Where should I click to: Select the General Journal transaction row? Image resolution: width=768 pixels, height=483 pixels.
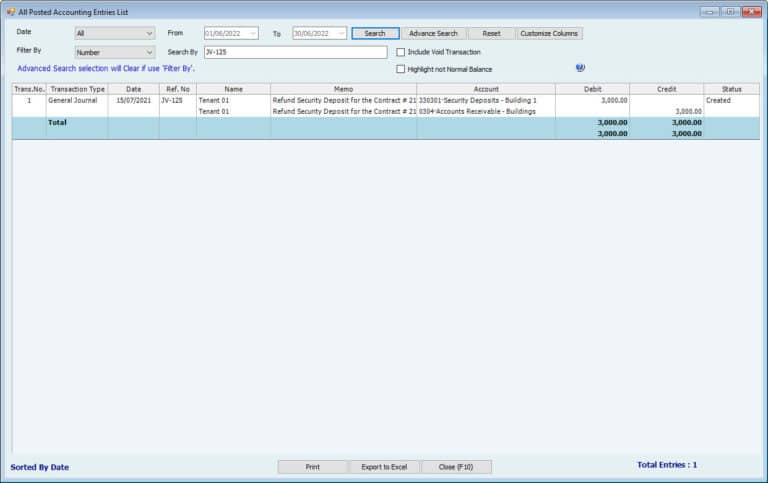(x=77, y=101)
